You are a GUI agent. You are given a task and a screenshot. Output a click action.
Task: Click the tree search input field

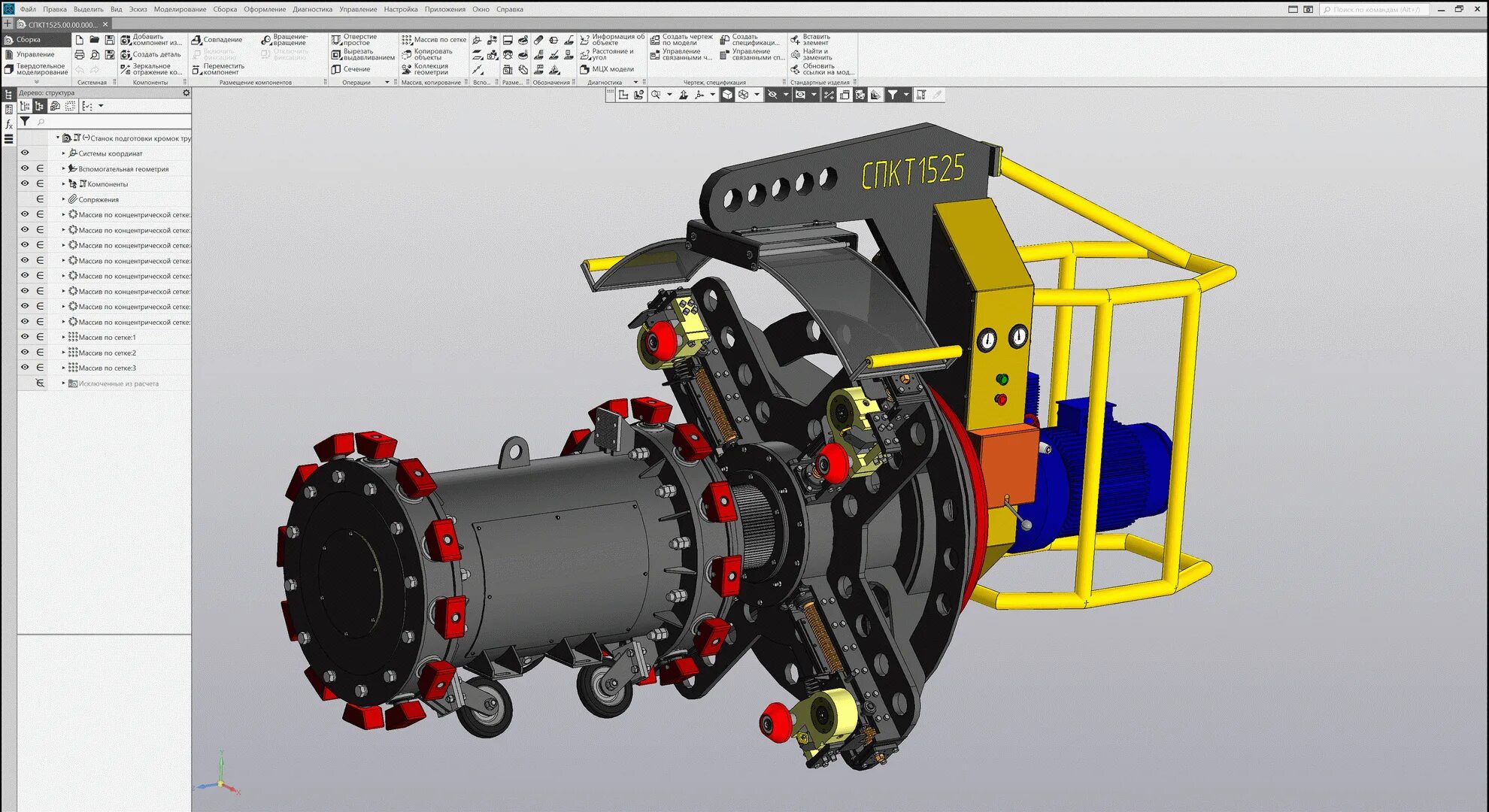pos(113,122)
